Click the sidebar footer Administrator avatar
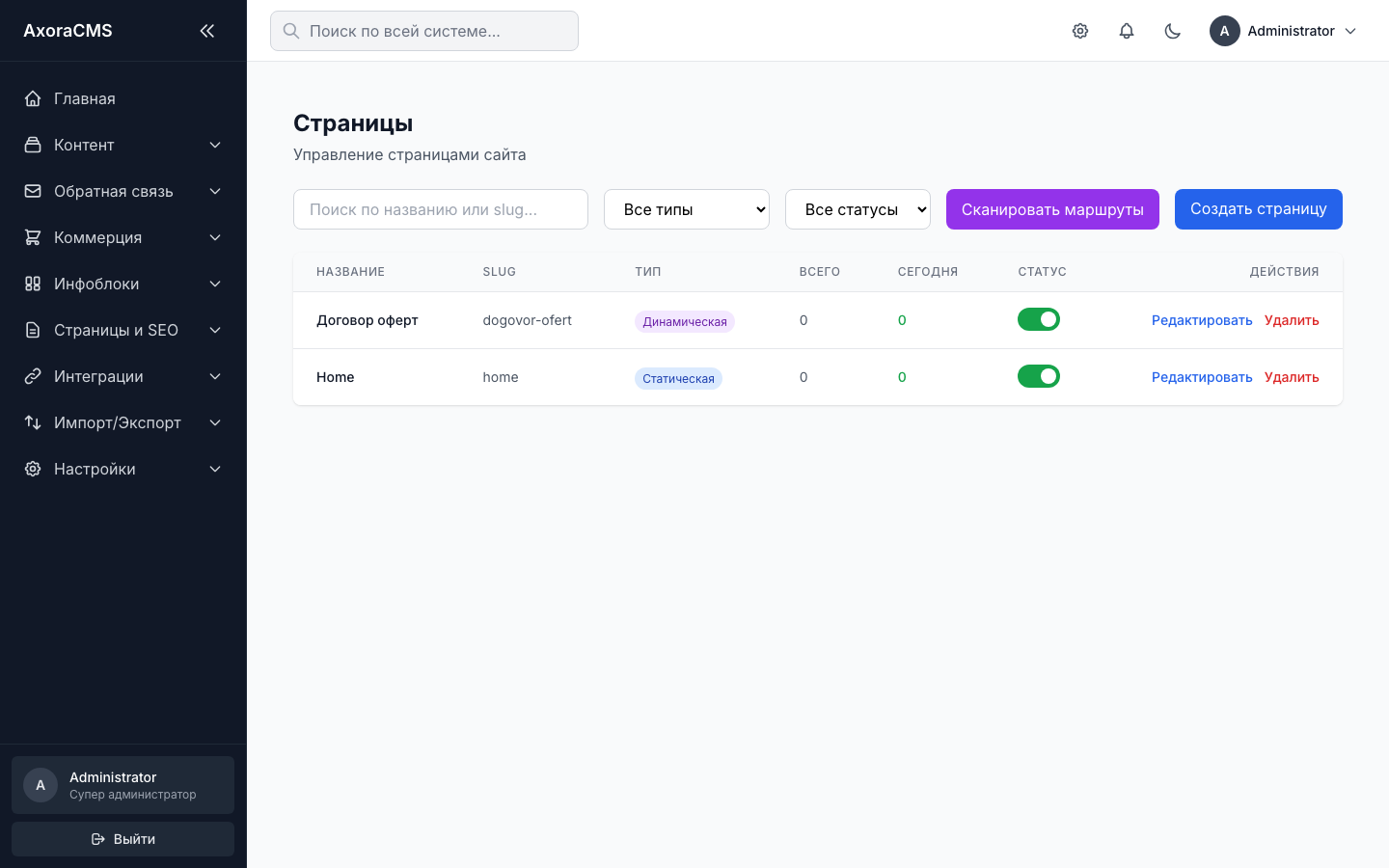The width and height of the screenshot is (1389, 868). [x=41, y=785]
